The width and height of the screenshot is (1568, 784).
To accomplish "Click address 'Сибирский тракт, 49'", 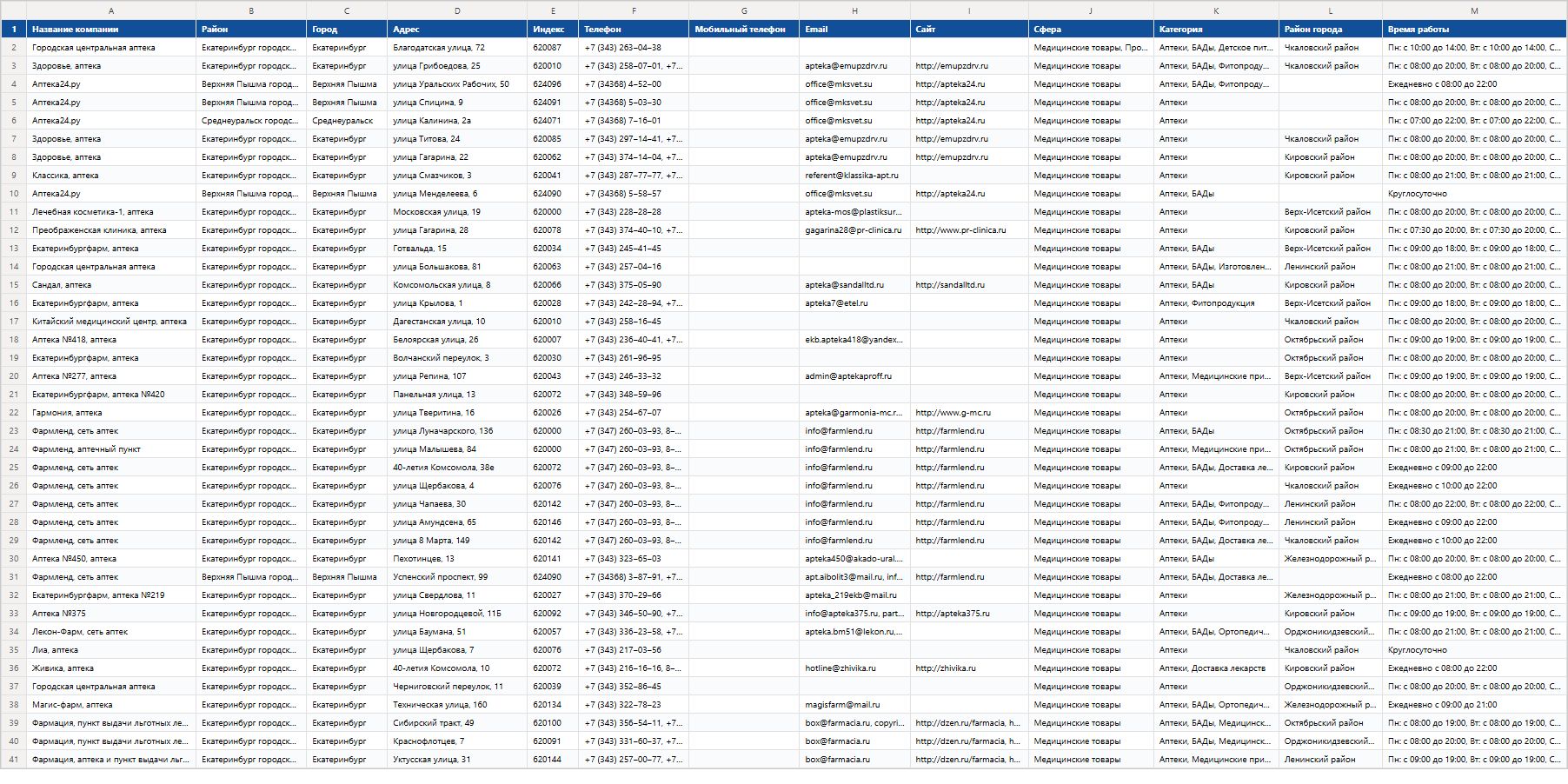I will click(x=457, y=723).
